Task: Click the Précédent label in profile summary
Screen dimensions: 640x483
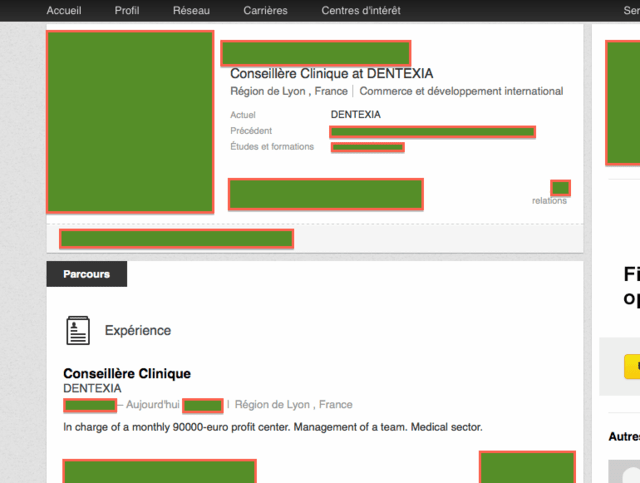Action: (x=251, y=131)
